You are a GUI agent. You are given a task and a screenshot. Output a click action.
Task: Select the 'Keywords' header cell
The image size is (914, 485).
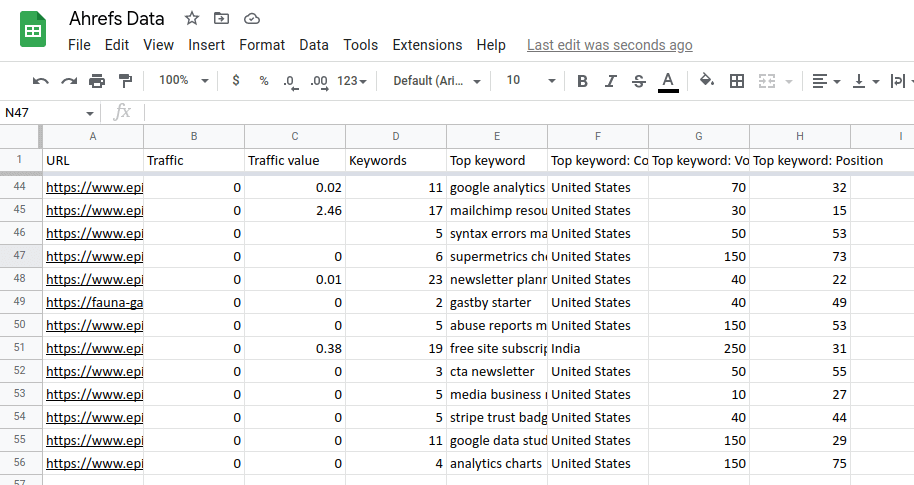tap(396, 160)
